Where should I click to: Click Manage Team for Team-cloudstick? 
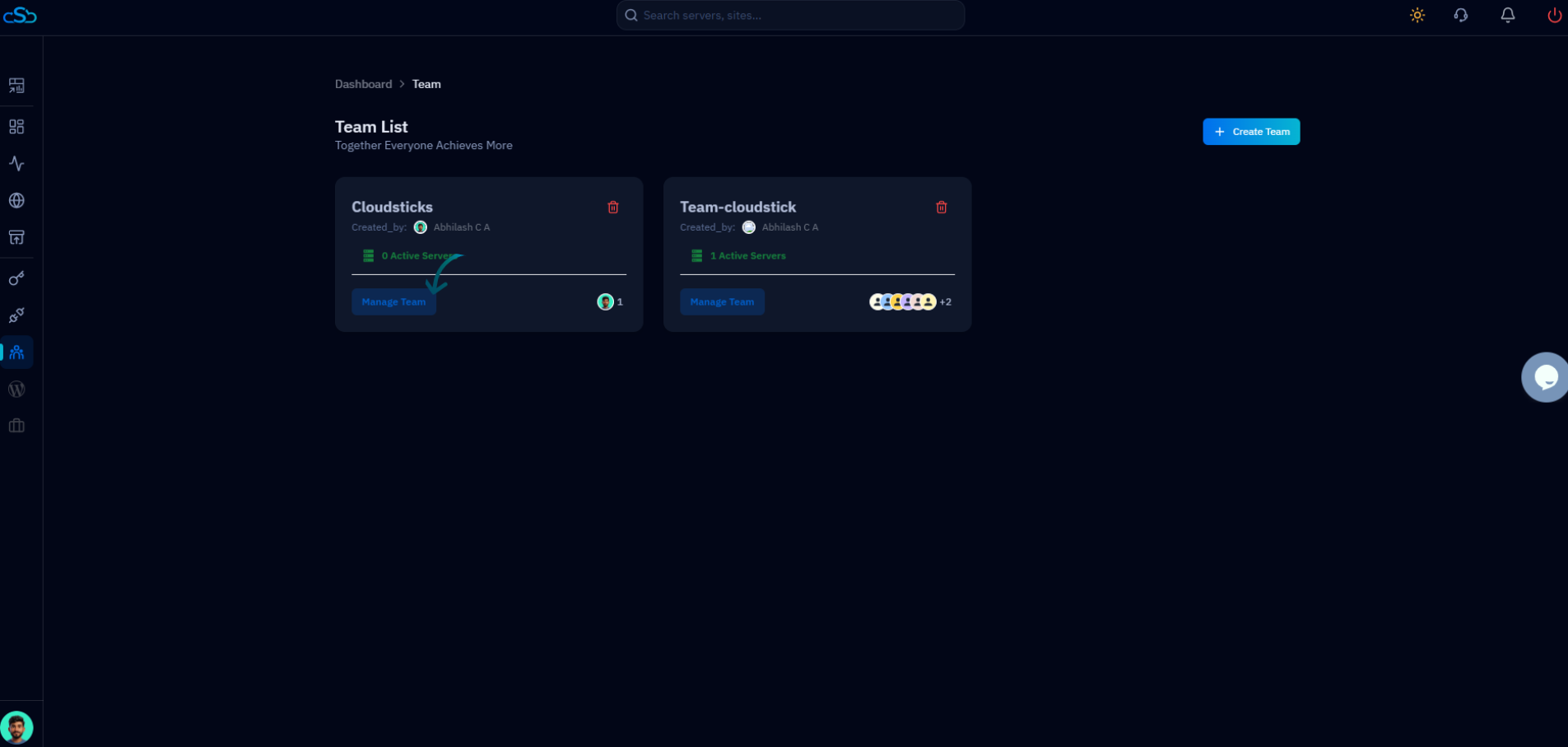coord(722,302)
